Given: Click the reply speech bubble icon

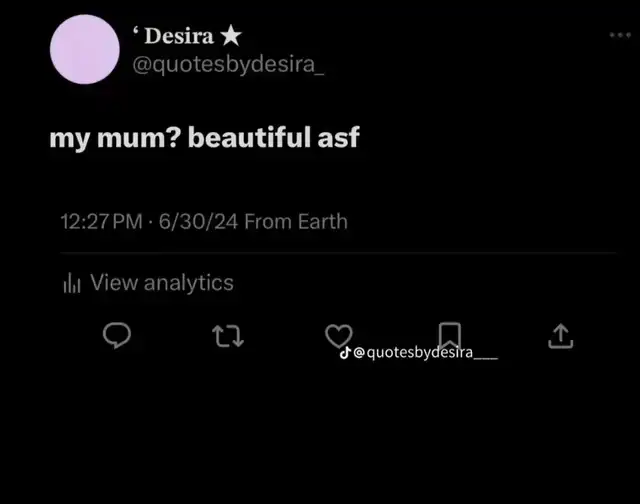Looking at the screenshot, I should 118,337.
